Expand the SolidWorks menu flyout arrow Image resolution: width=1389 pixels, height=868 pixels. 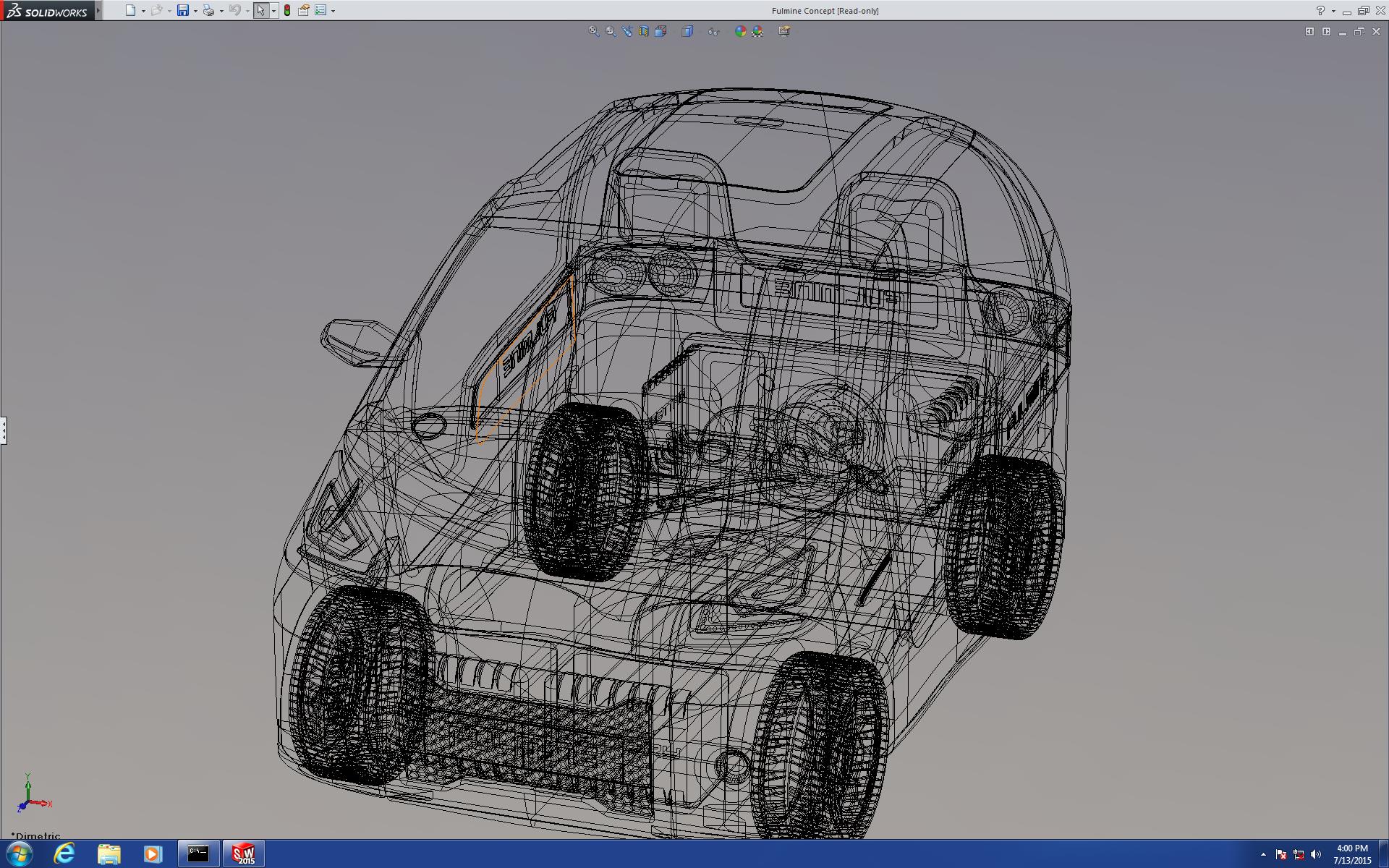point(98,10)
